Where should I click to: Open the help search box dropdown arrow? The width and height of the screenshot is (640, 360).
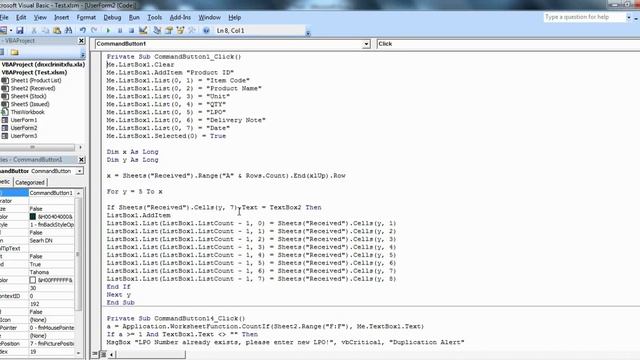tap(629, 17)
